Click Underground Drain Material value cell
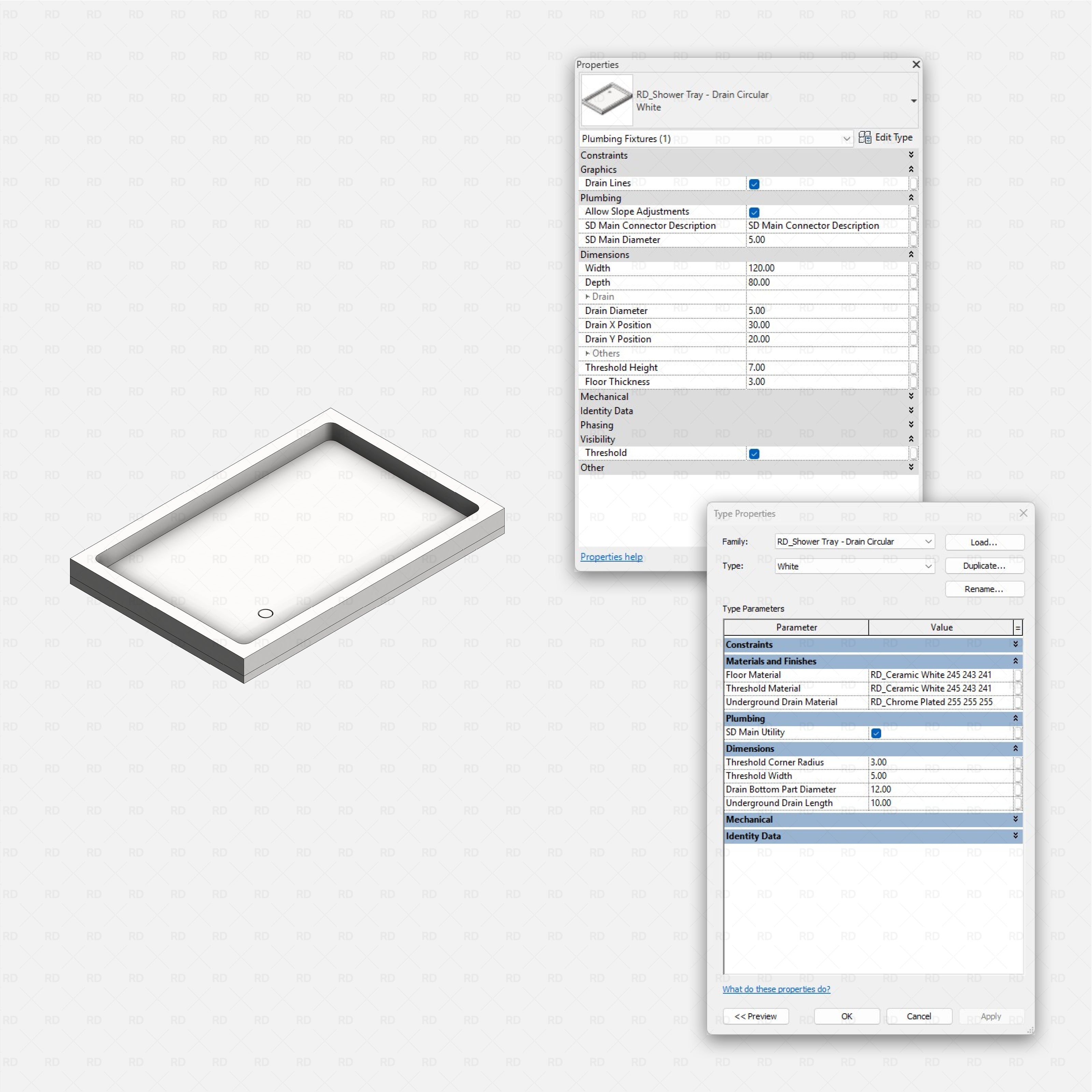 (x=941, y=702)
